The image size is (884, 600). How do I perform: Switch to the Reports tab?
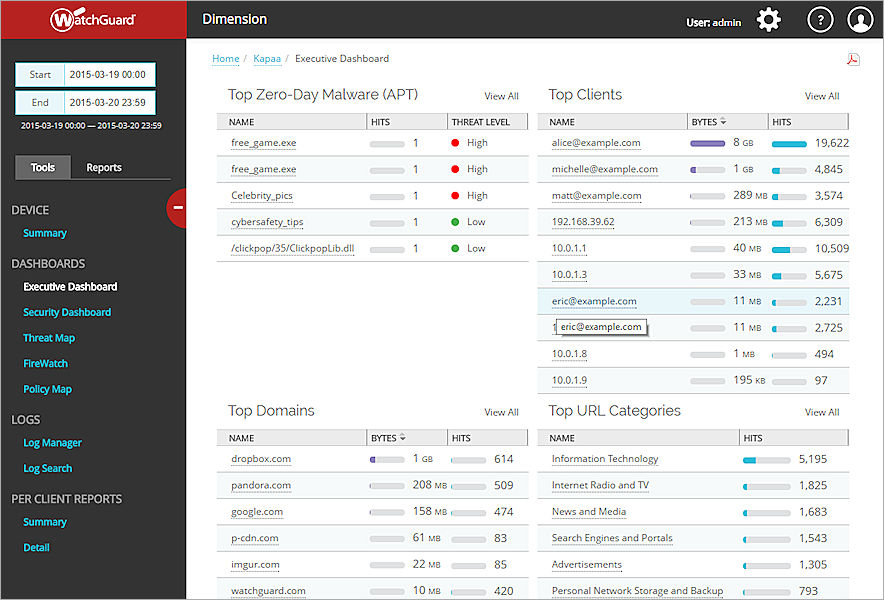[x=103, y=167]
